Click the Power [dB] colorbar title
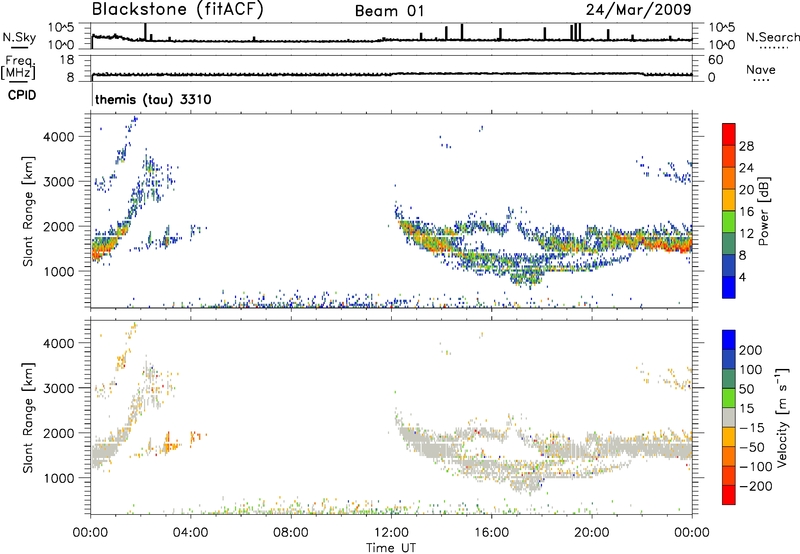This screenshot has width=800, height=554. [x=763, y=211]
